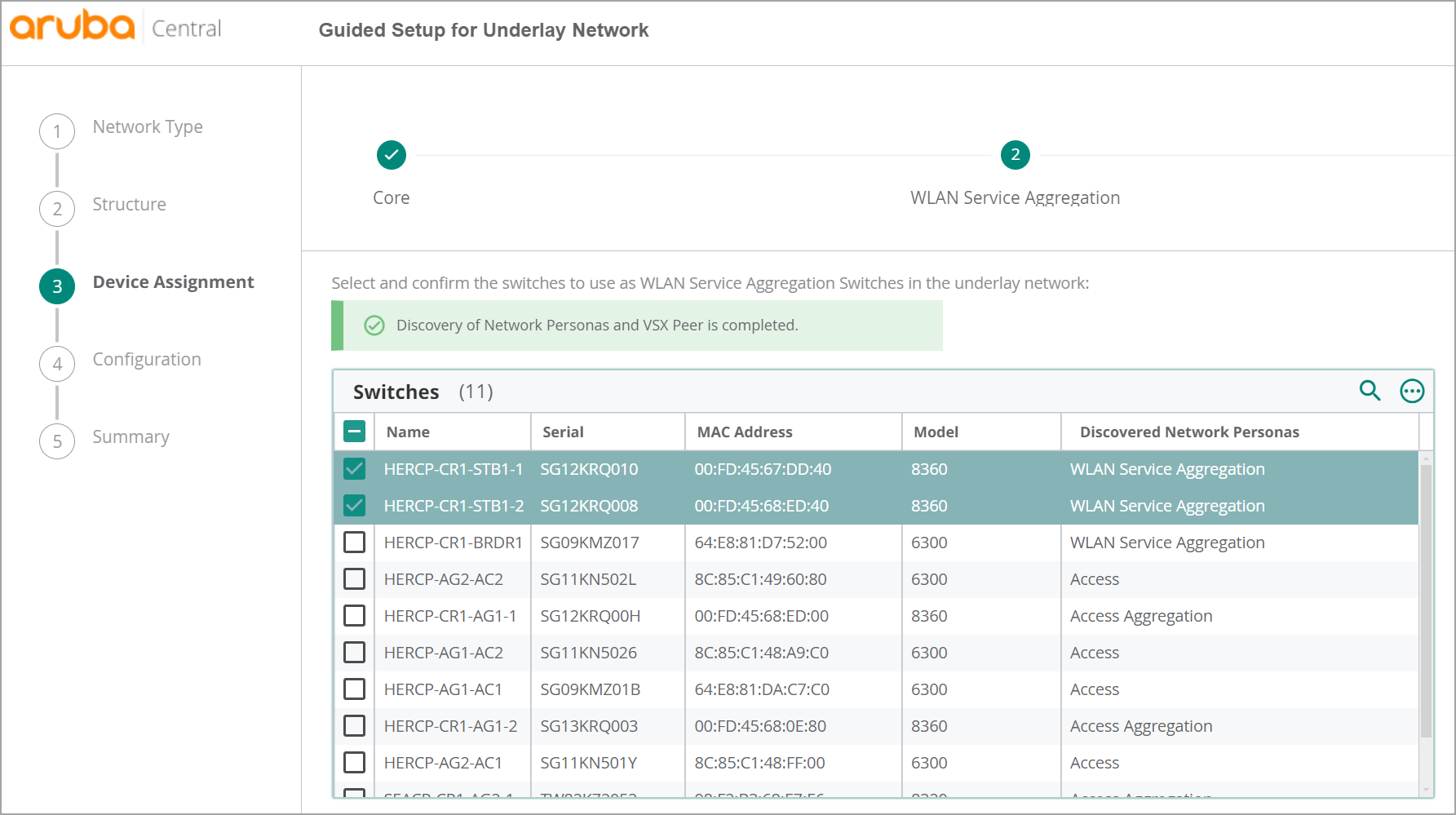Screen dimensions: 1456x815
Task: Go to step 2 circle Structure
Action: 57,209
